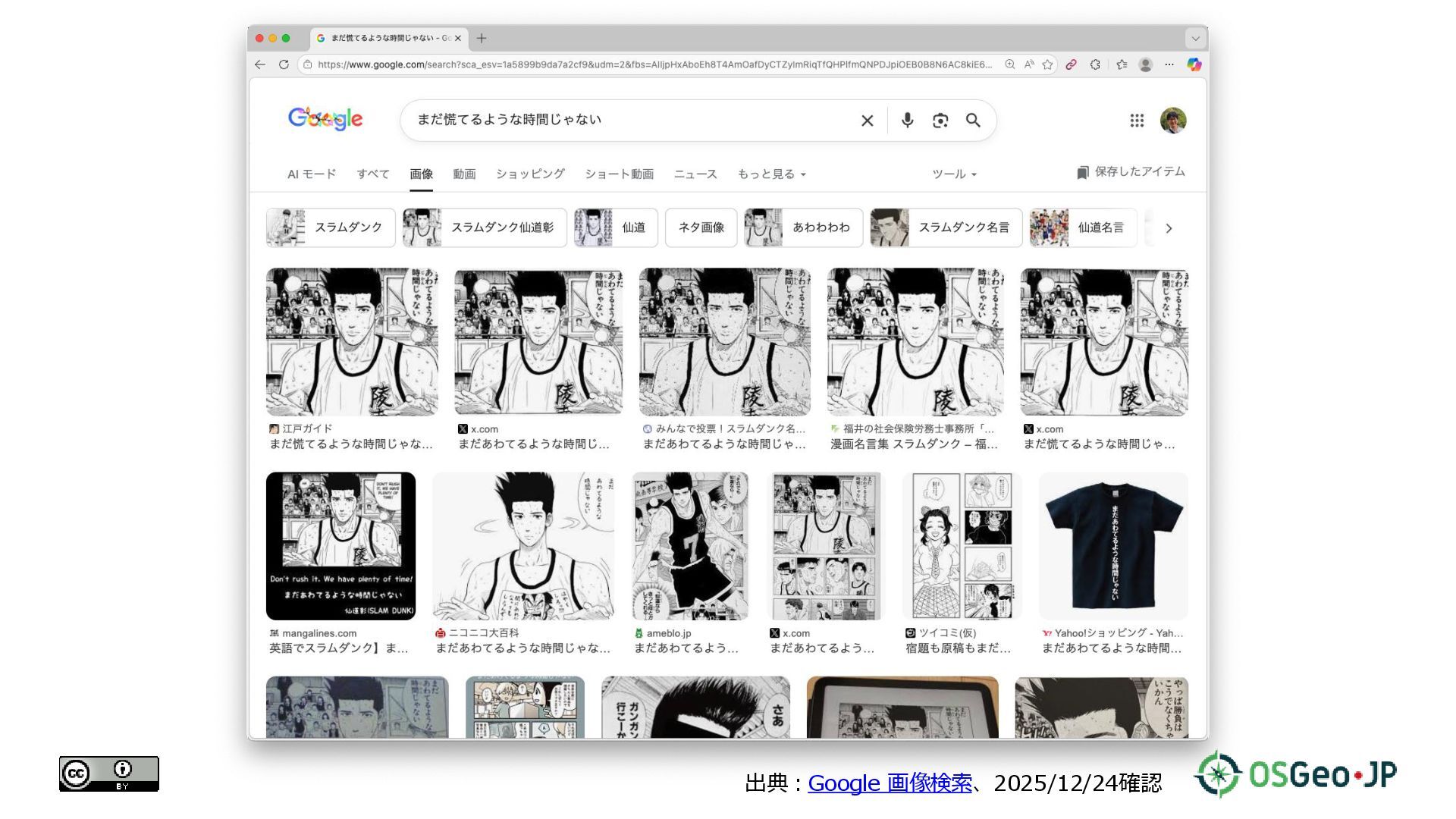This screenshot has width=1456, height=819.
Task: Click the Google account profile picture
Action: pos(1173,121)
